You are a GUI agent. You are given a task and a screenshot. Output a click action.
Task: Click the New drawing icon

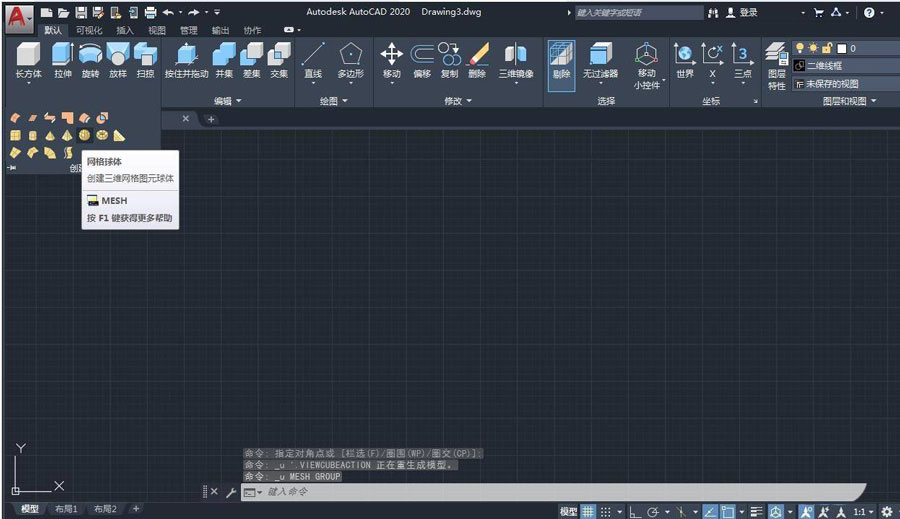click(46, 12)
